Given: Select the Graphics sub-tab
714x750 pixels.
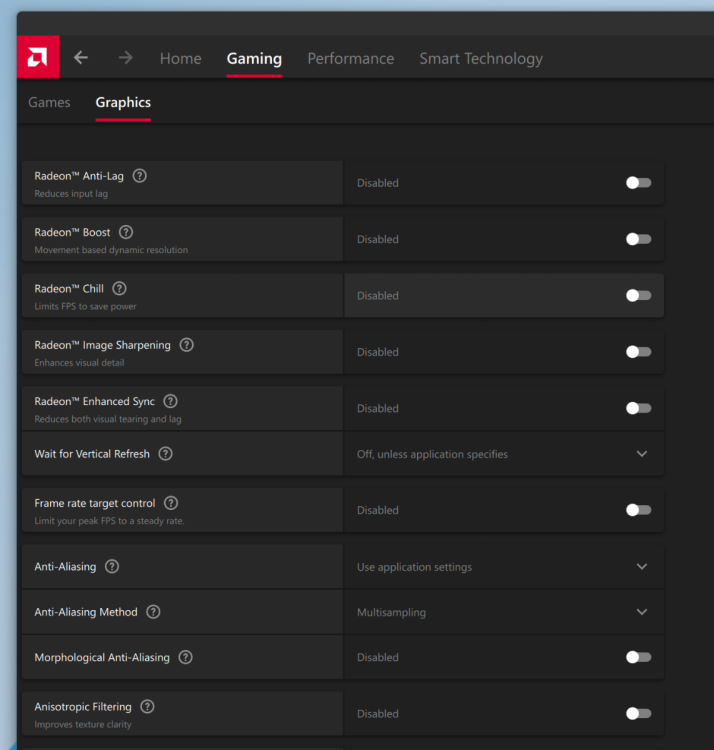Looking at the screenshot, I should 123,102.
